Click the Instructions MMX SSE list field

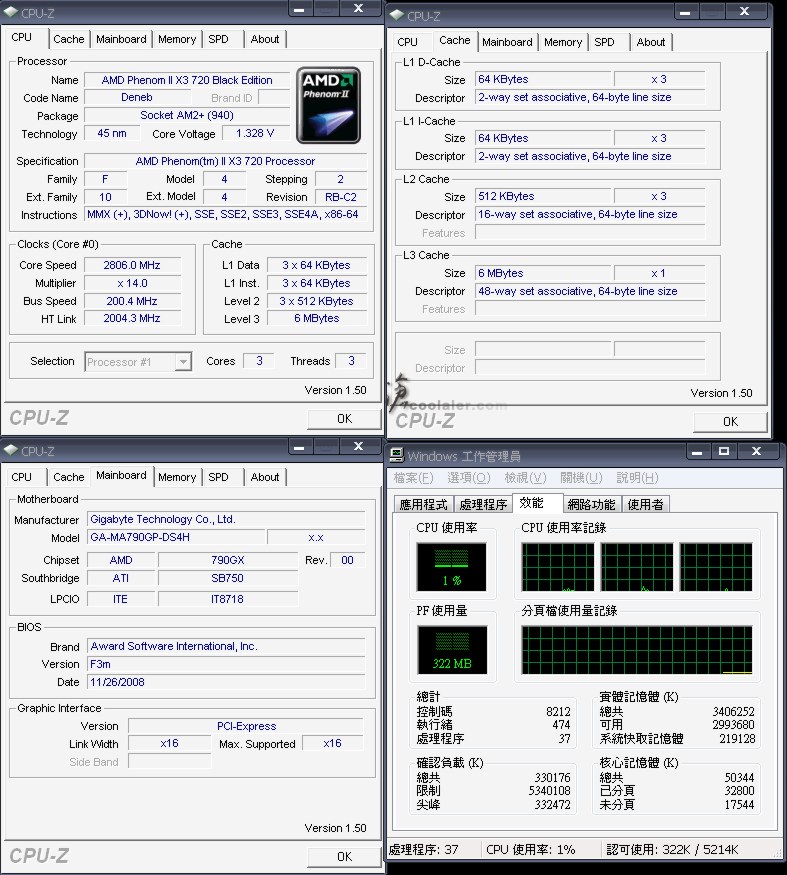[x=225, y=214]
